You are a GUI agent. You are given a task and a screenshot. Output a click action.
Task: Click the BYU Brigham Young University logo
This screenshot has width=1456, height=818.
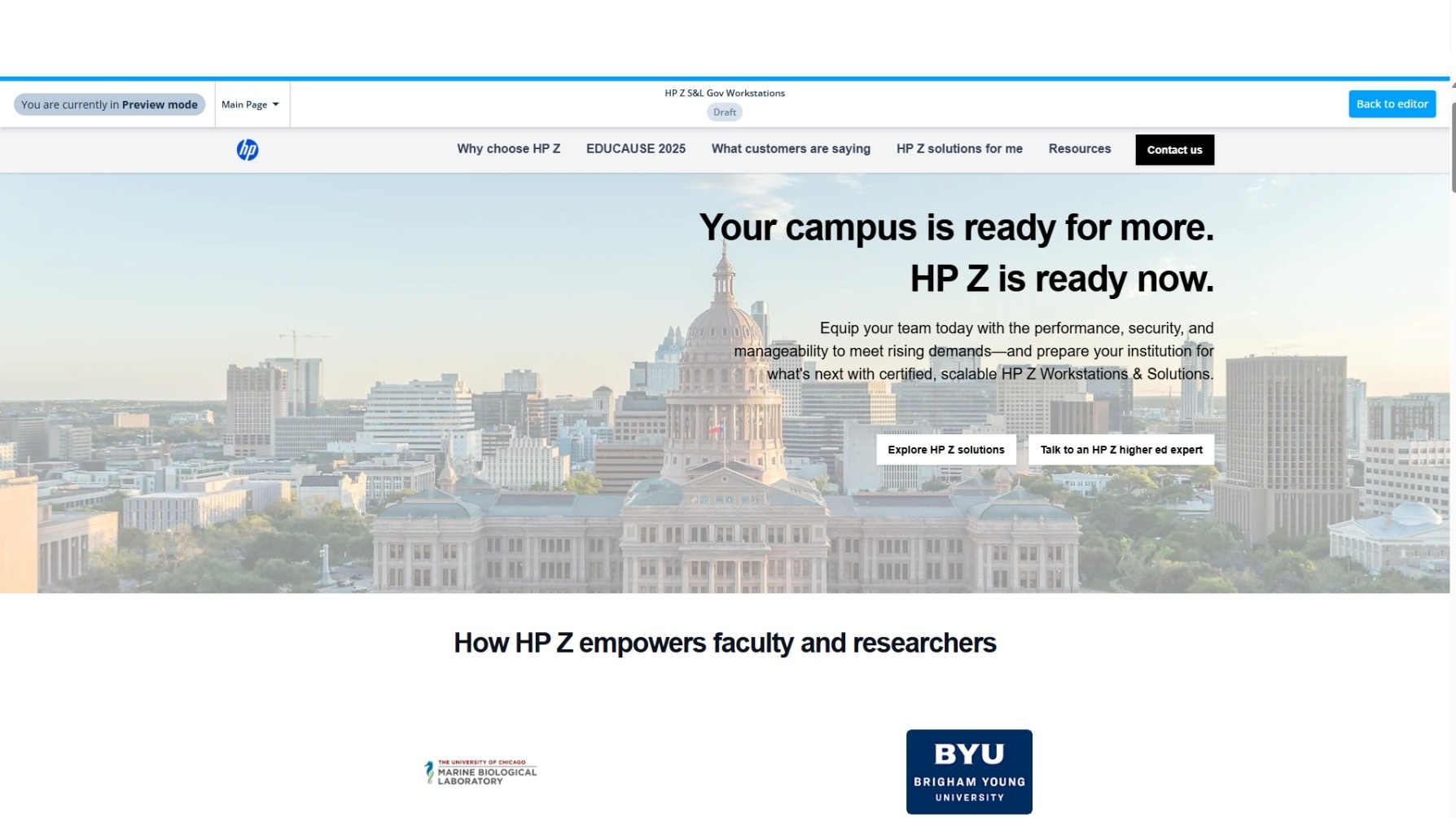pyautogui.click(x=969, y=771)
